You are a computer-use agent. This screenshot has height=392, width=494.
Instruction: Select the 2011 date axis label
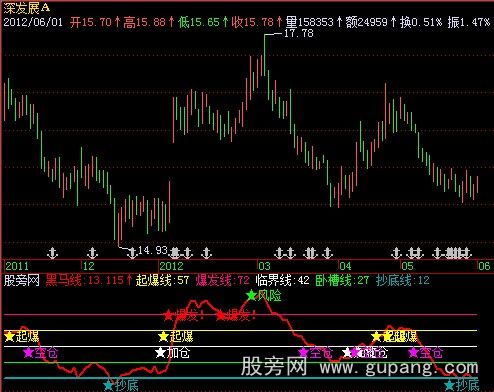pos(17,266)
